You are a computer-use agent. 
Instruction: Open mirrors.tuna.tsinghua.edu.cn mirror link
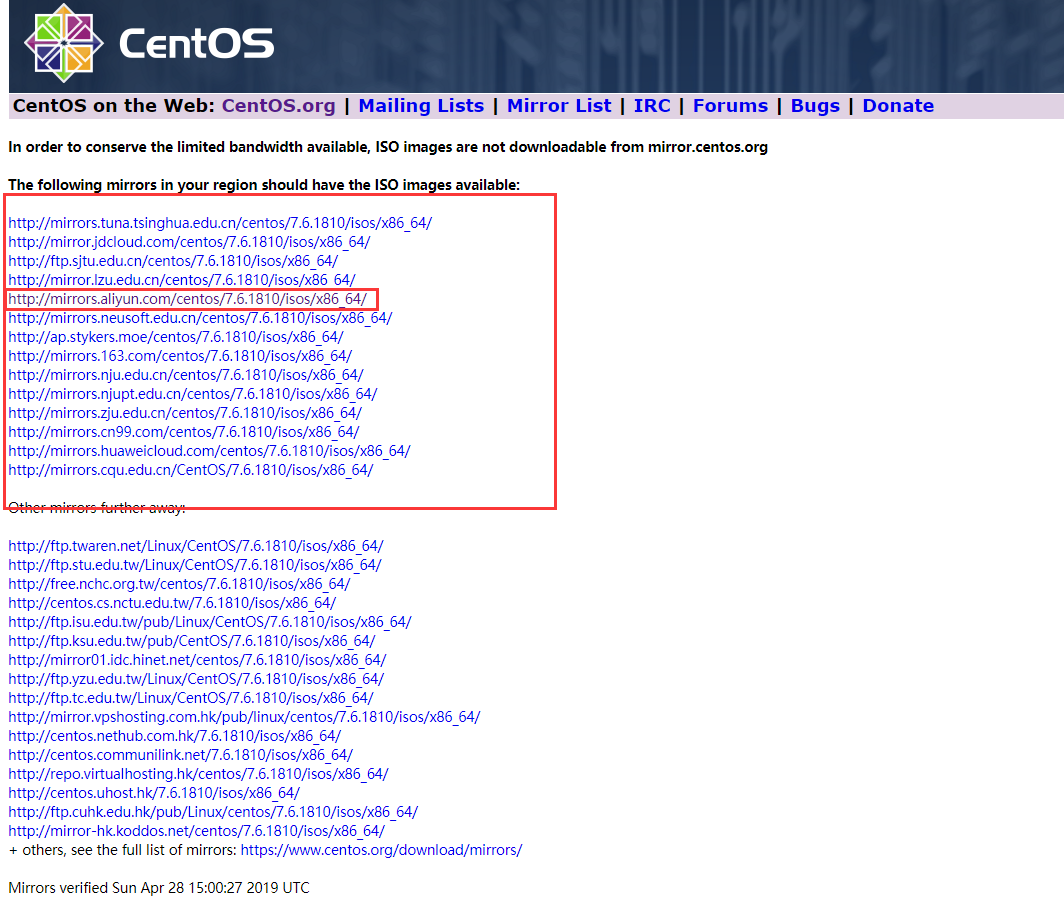(x=220, y=223)
